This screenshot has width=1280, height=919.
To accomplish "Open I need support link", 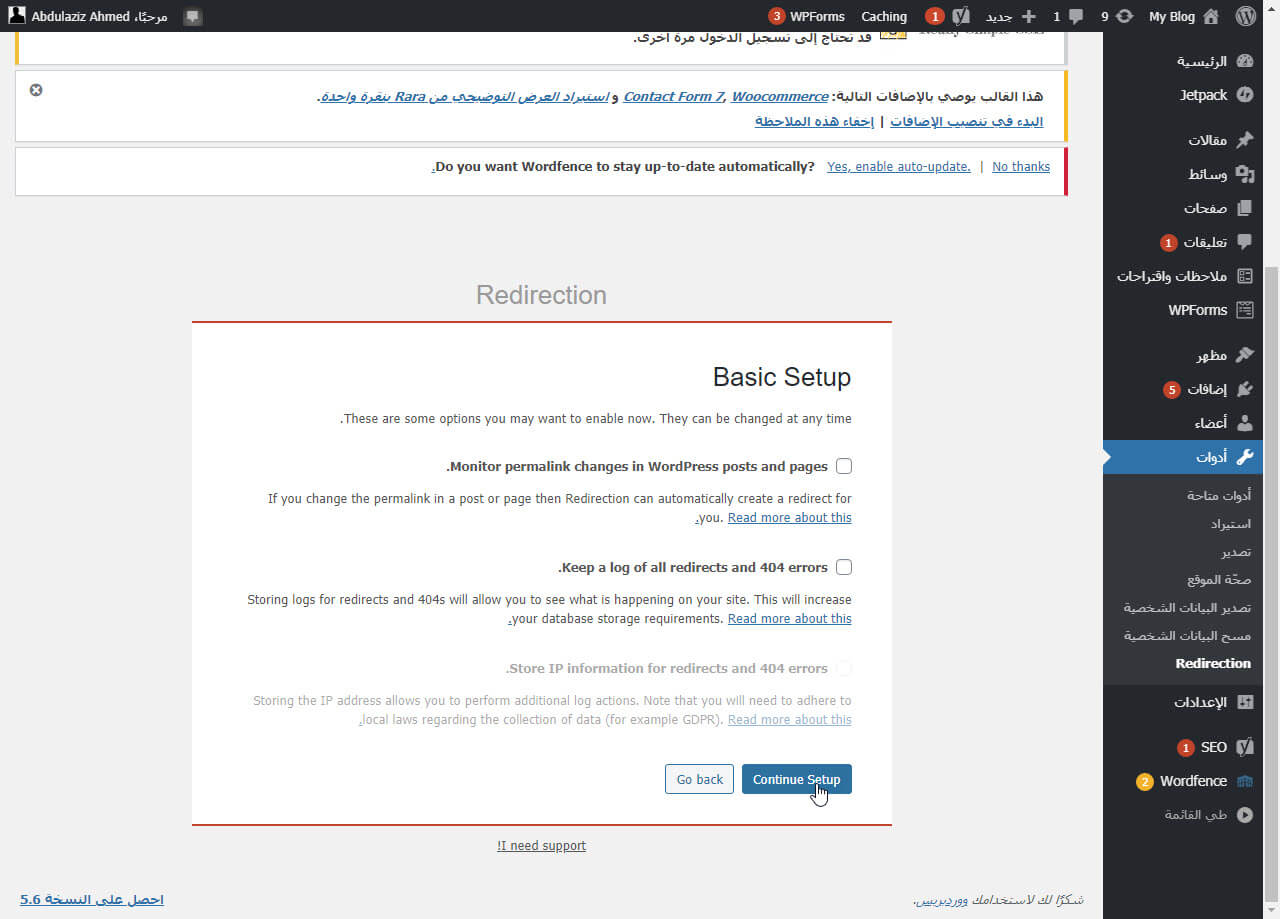I will click(x=541, y=846).
